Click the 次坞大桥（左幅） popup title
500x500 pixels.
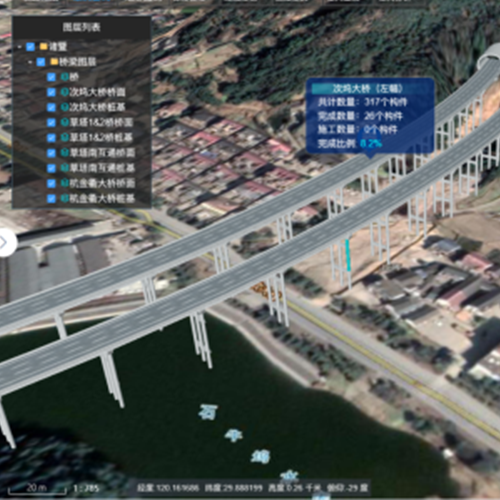(x=368, y=88)
